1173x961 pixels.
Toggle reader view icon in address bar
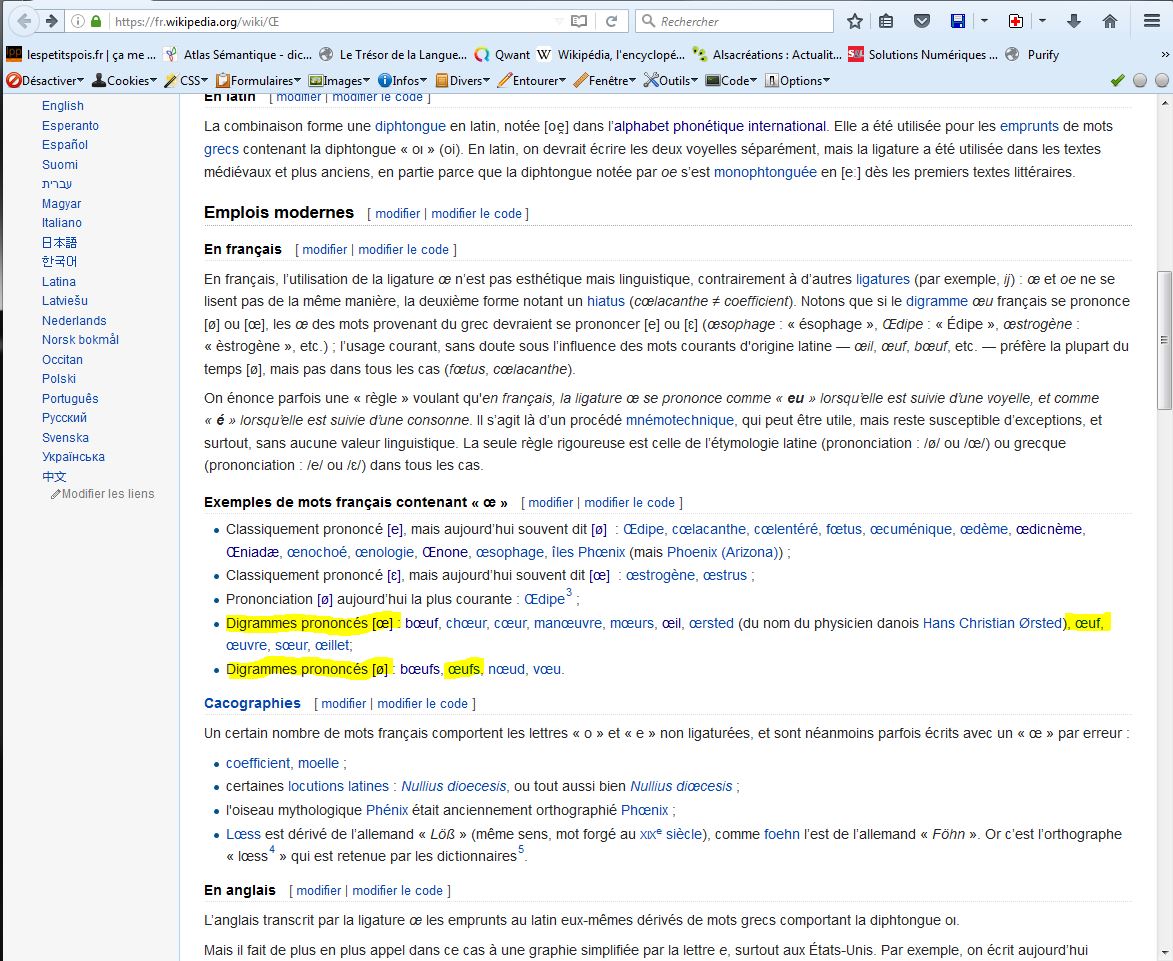[579, 21]
